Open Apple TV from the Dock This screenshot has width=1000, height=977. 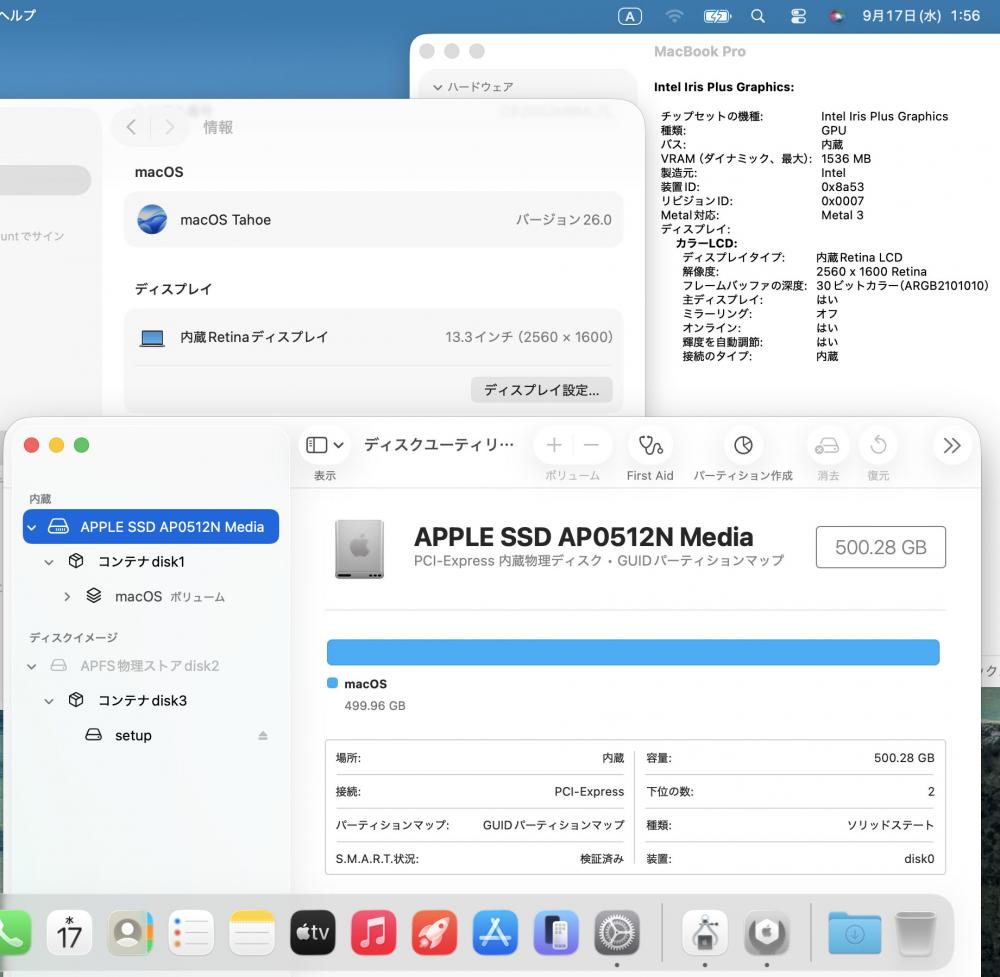coord(312,932)
